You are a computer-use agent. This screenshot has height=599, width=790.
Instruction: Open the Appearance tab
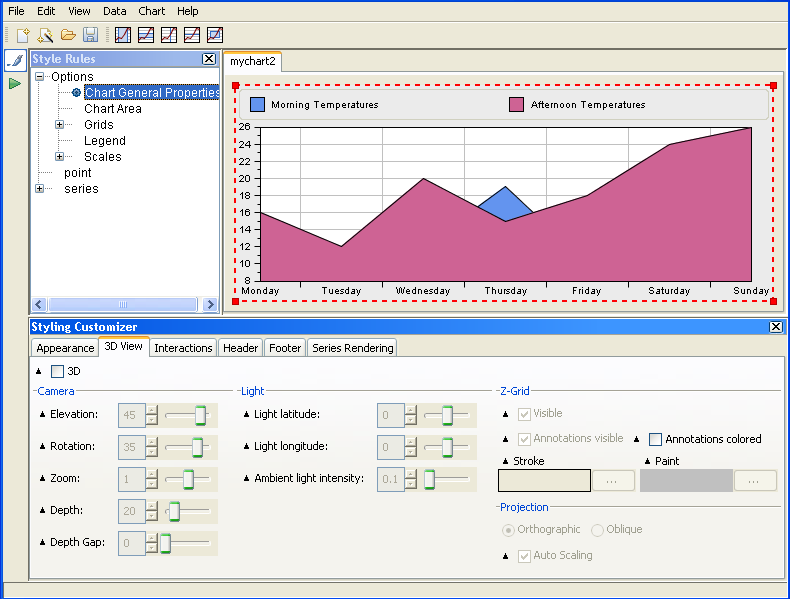pyautogui.click(x=65, y=348)
